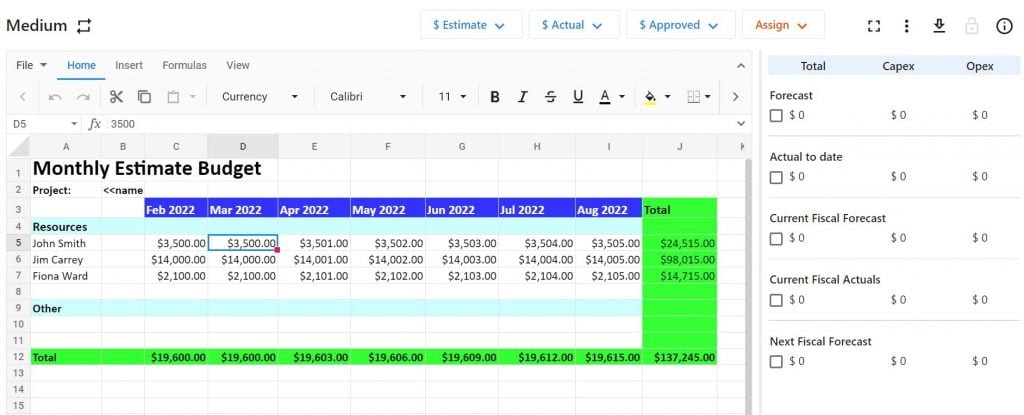Open the File menu
The height and width of the screenshot is (415, 1024).
[x=31, y=65]
